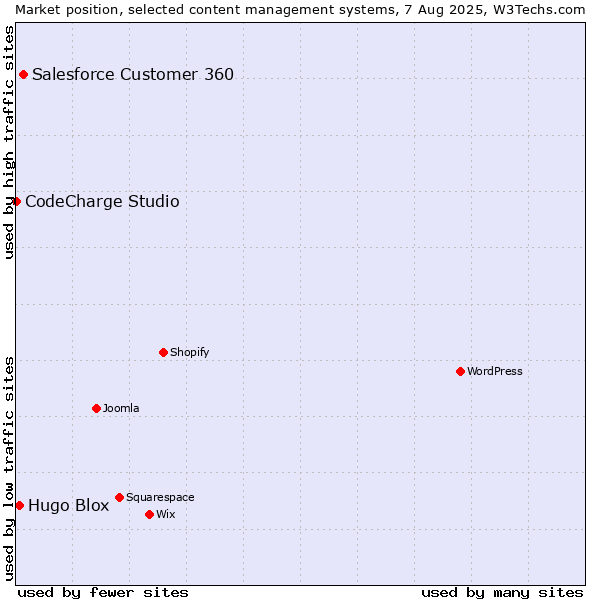Click the 'Joomla' label text

point(121,408)
